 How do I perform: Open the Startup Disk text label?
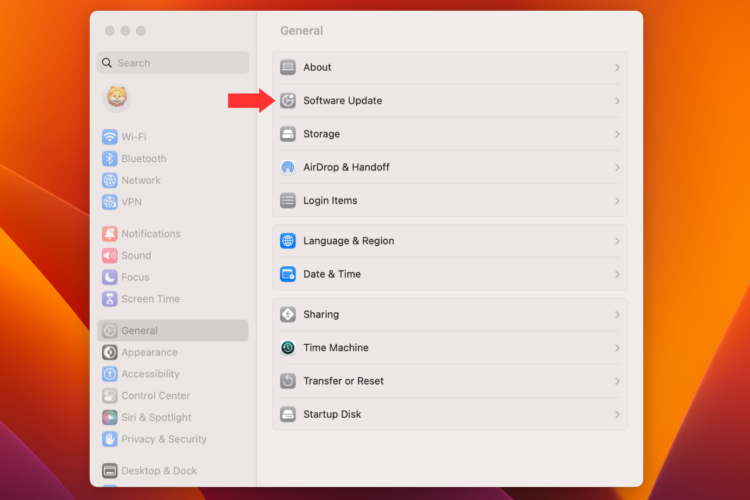click(332, 414)
